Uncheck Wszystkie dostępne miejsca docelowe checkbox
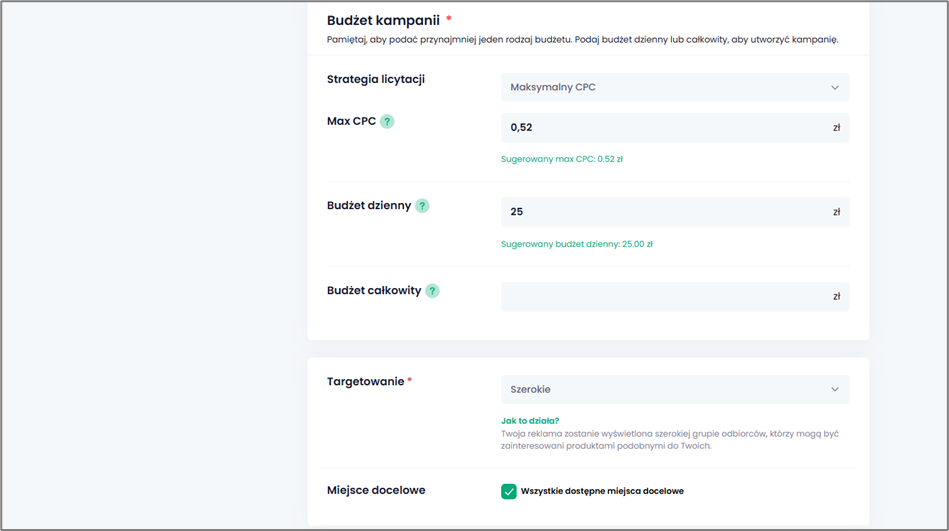Viewport: 949px width, 531px height. [509, 491]
